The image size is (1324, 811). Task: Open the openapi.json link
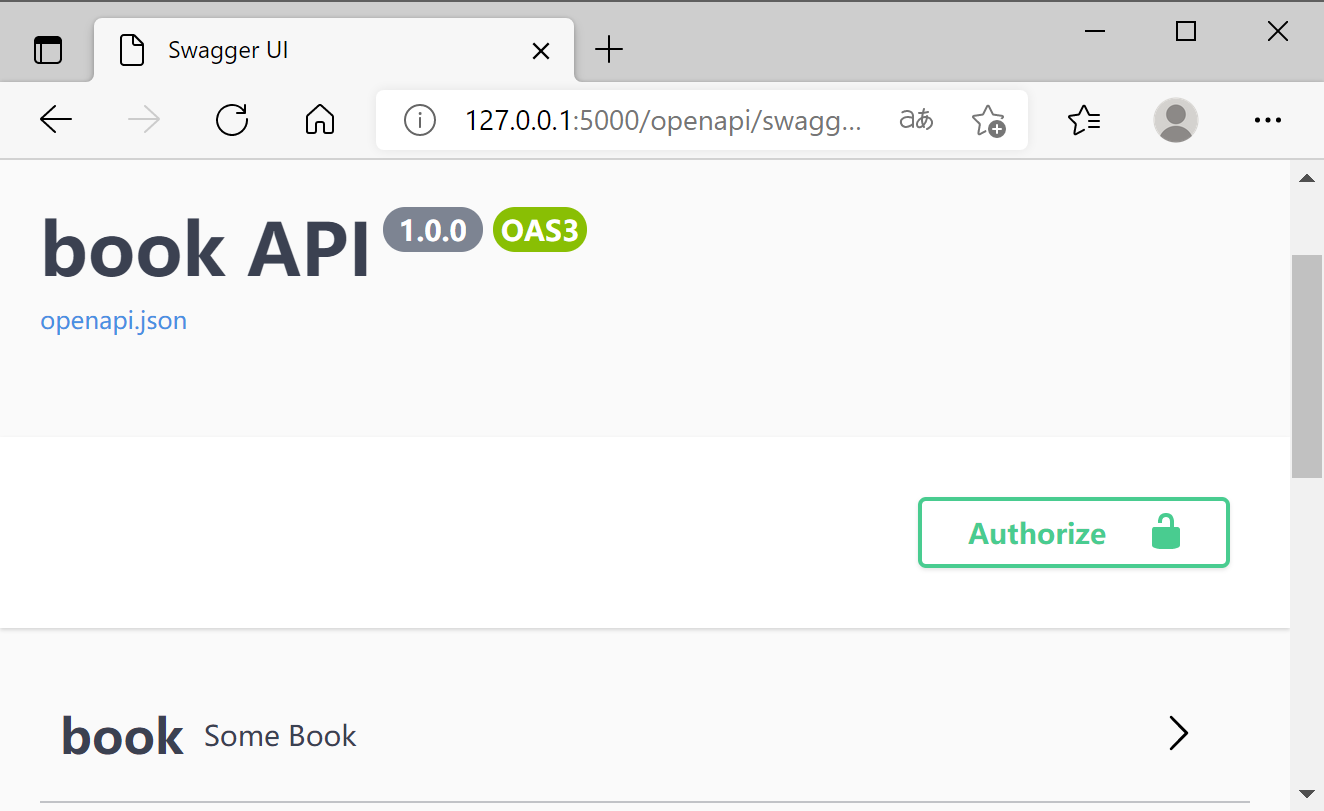(113, 321)
